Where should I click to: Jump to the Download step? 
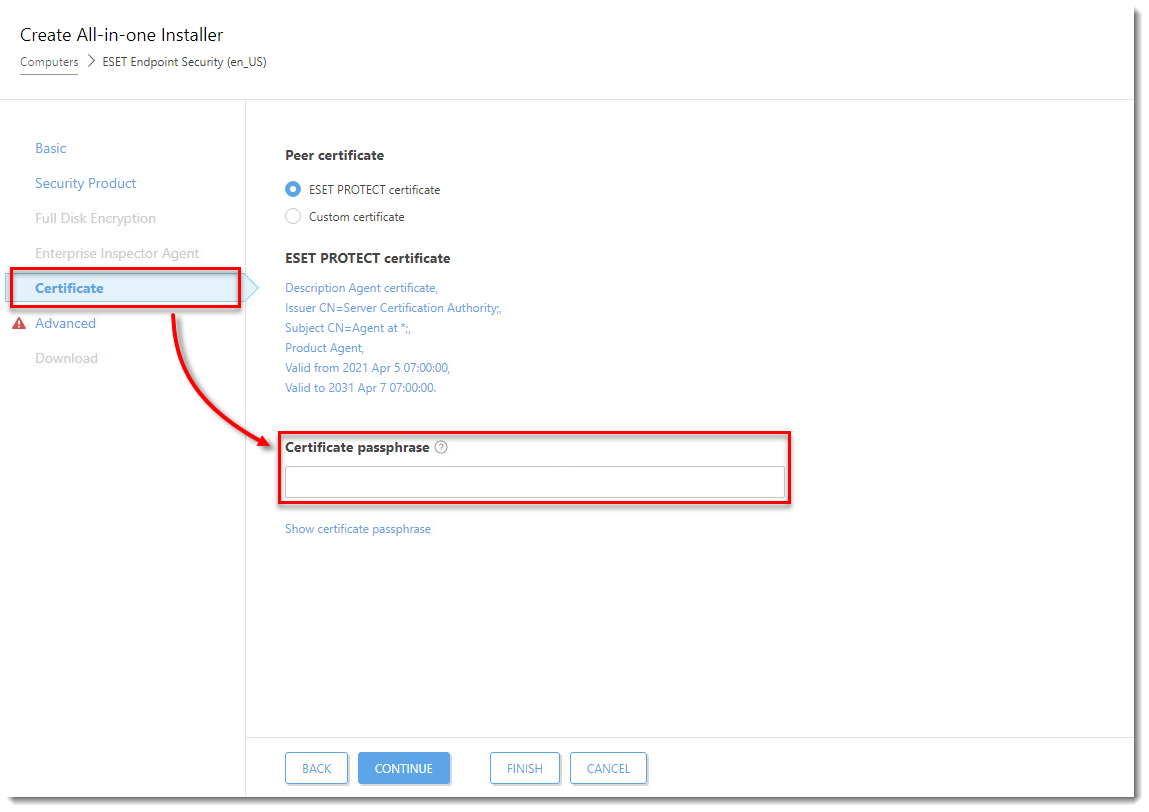click(66, 358)
